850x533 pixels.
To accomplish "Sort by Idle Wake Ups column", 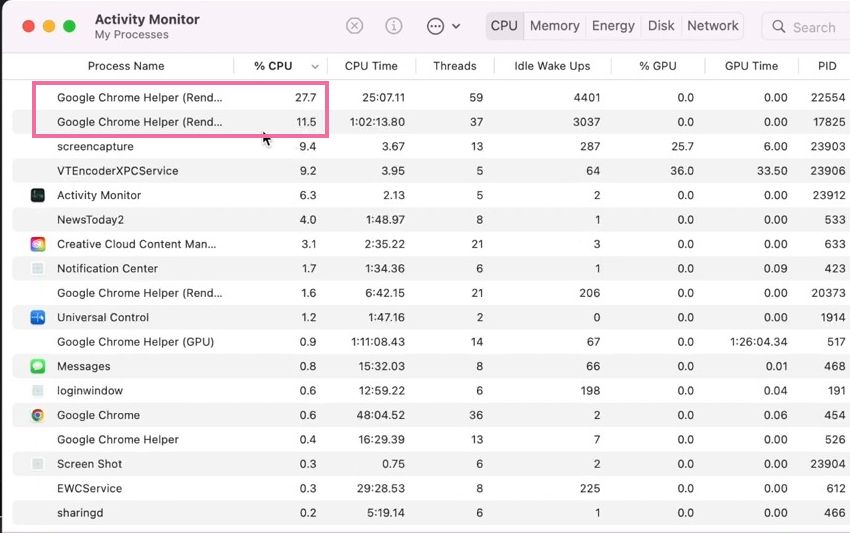I will (552, 66).
